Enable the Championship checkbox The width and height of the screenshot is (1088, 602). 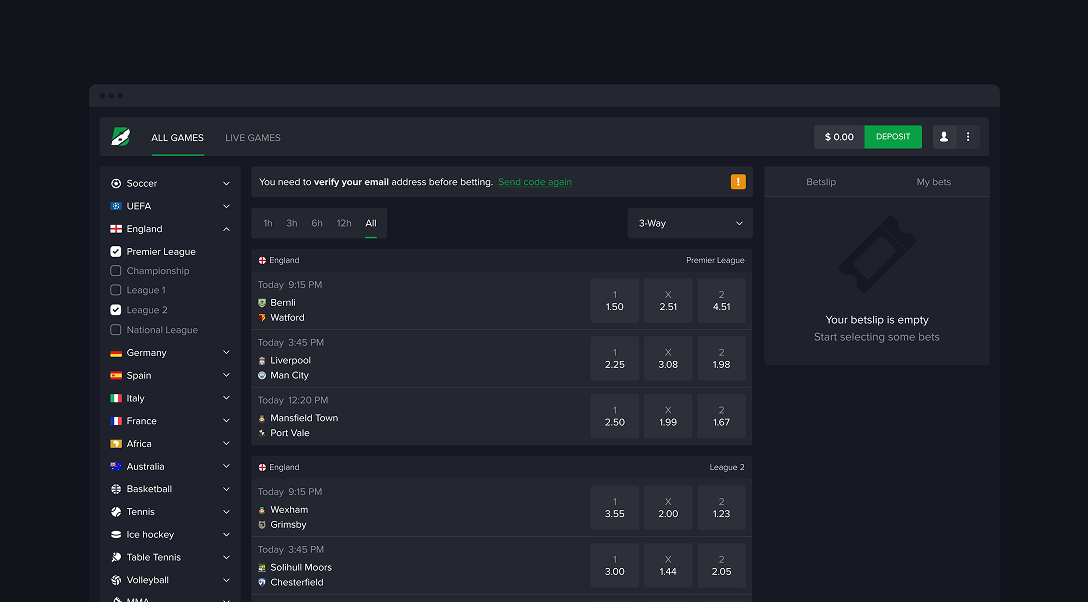pyautogui.click(x=116, y=271)
